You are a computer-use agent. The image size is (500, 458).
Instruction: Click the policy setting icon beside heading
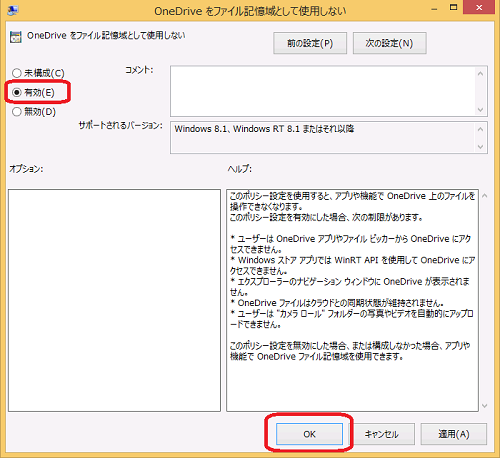tap(16, 37)
